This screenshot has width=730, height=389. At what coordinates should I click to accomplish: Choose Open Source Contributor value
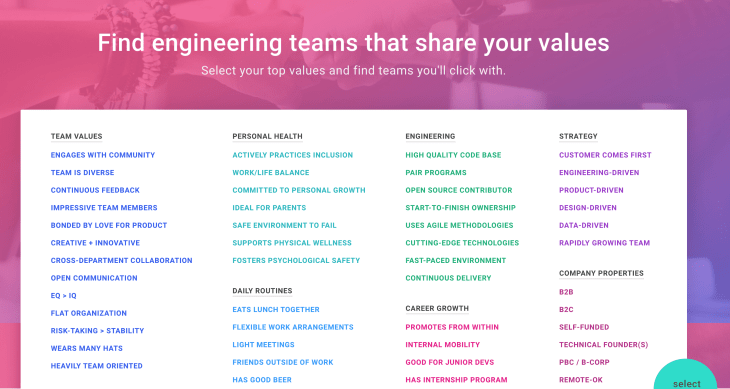pos(459,190)
